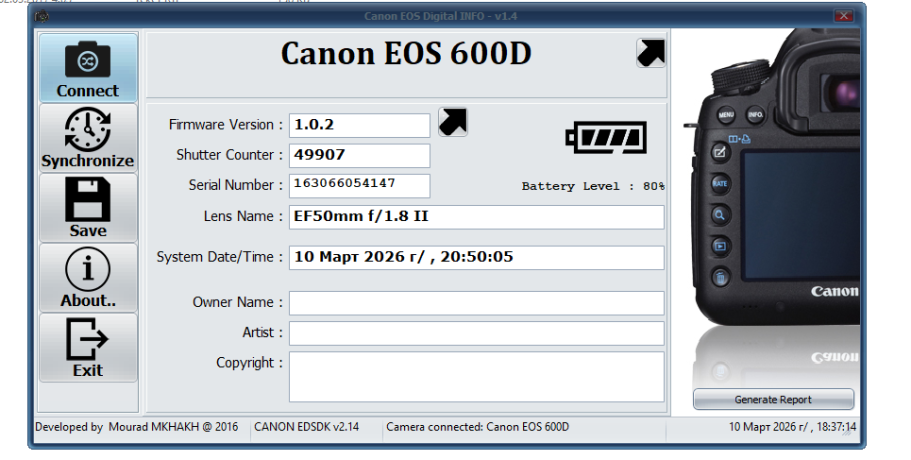Click the Canon EOS 600D heading

coord(406,53)
